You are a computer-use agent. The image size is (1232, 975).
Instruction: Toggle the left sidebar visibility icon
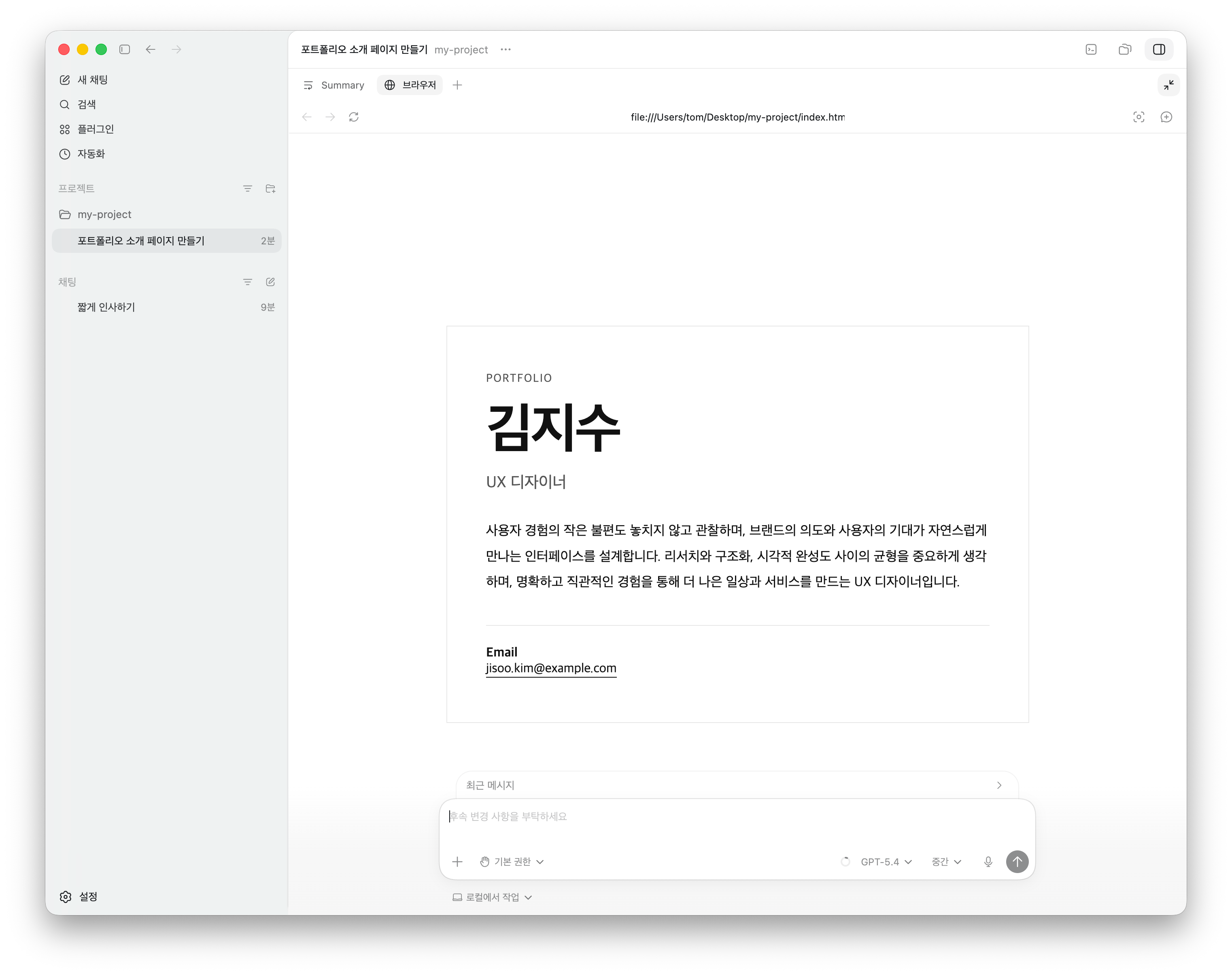[x=125, y=50]
